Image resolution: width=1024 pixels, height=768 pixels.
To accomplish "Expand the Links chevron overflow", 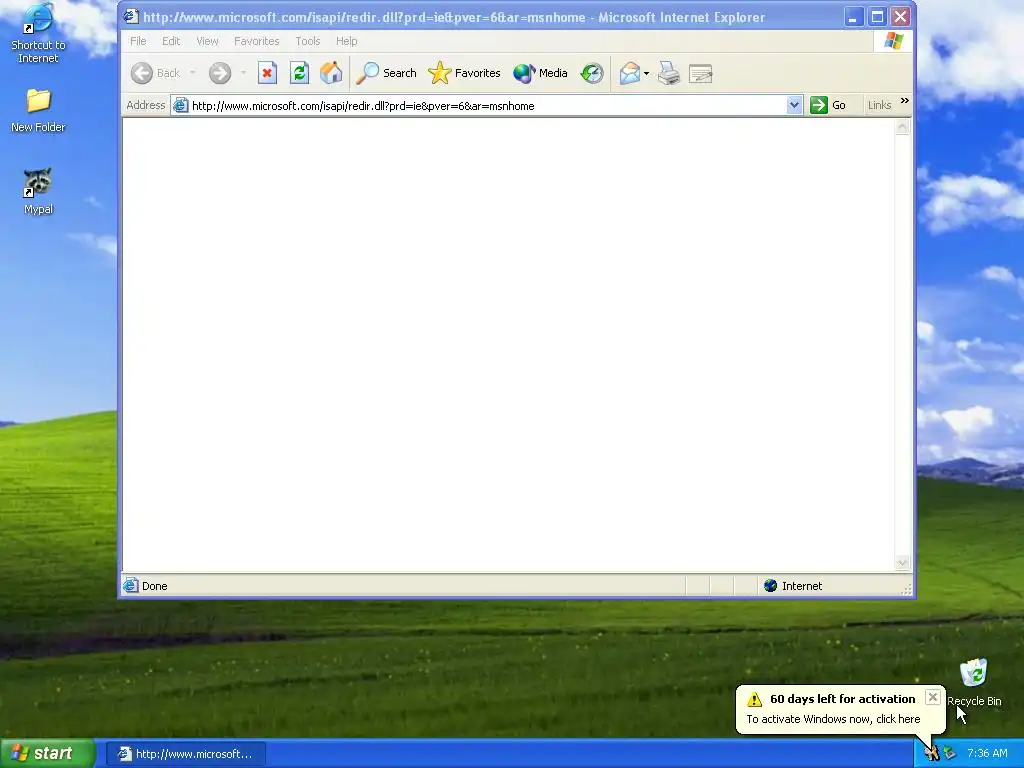I will coord(904,101).
